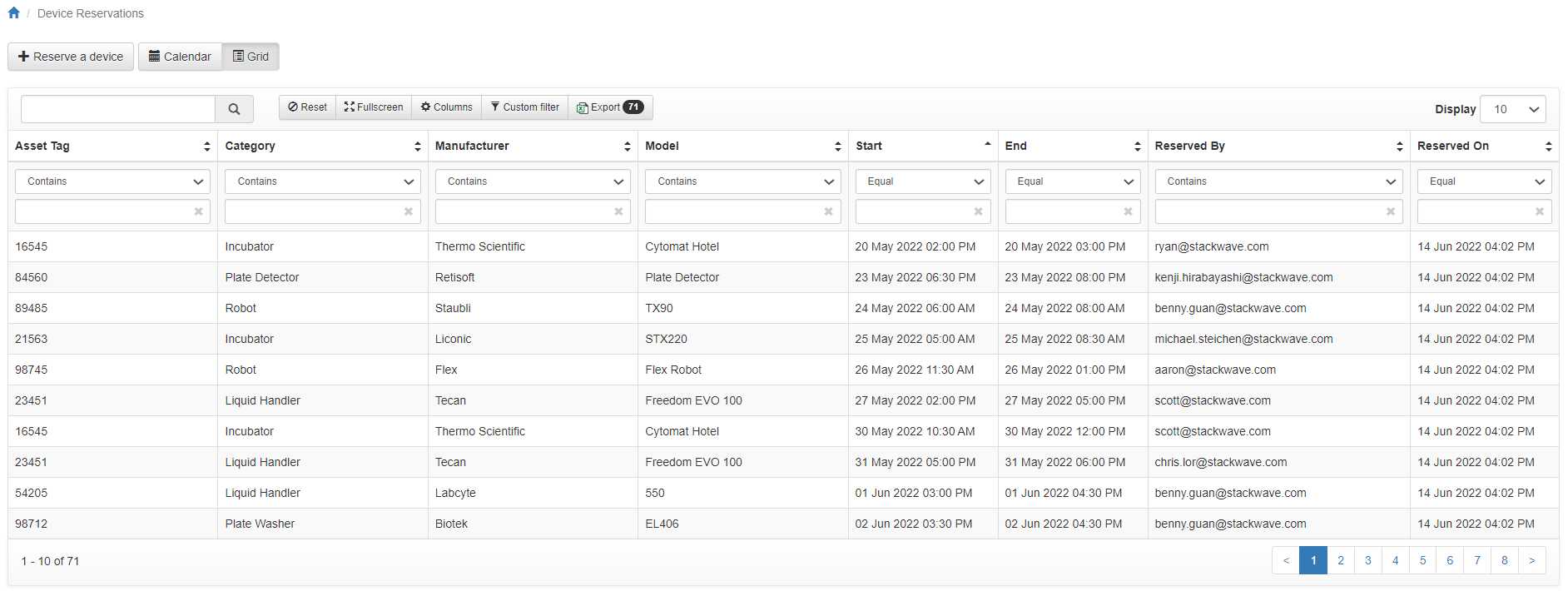The height and width of the screenshot is (591, 1568).
Task: Click the main search text field
Action: click(x=118, y=109)
